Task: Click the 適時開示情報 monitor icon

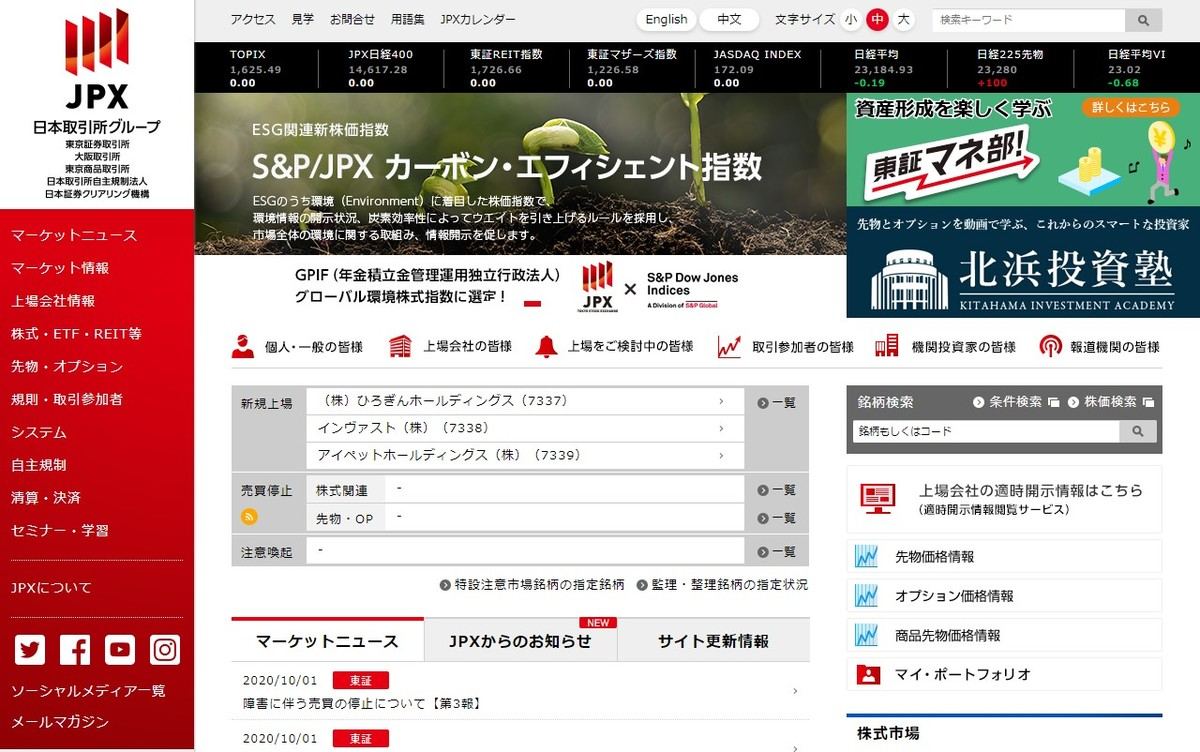Action: coord(878,498)
